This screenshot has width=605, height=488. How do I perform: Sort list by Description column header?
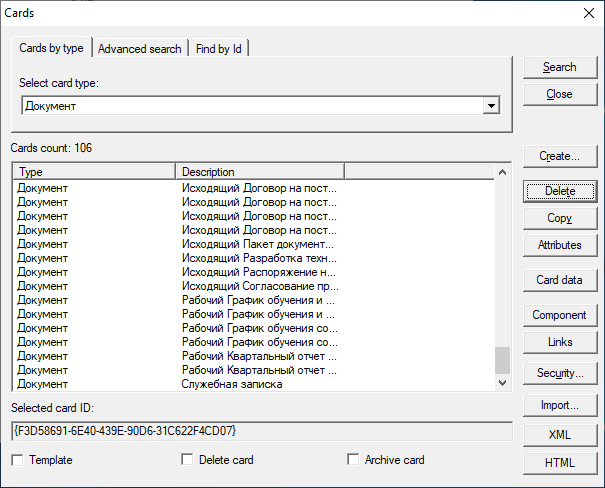259,172
